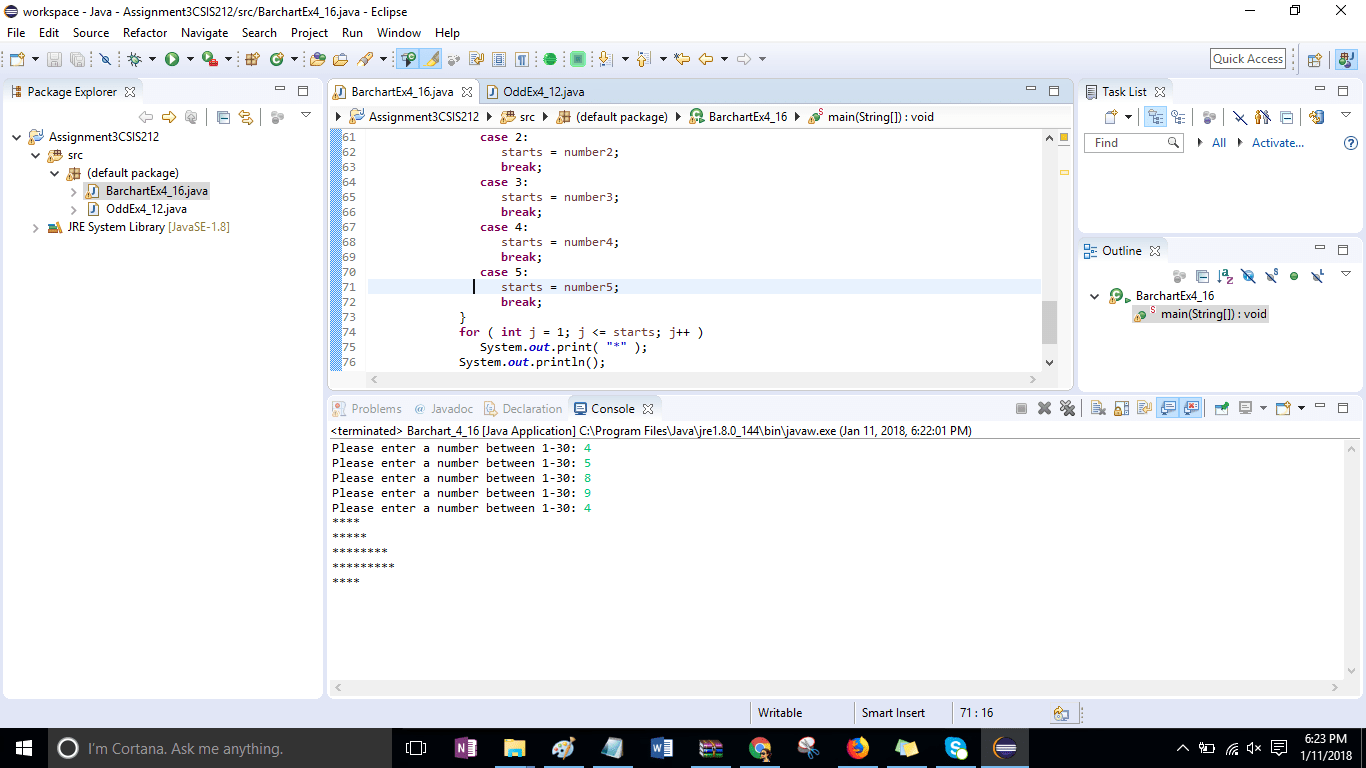
Task: Click the Activate link in Task List
Action: coord(1278,143)
